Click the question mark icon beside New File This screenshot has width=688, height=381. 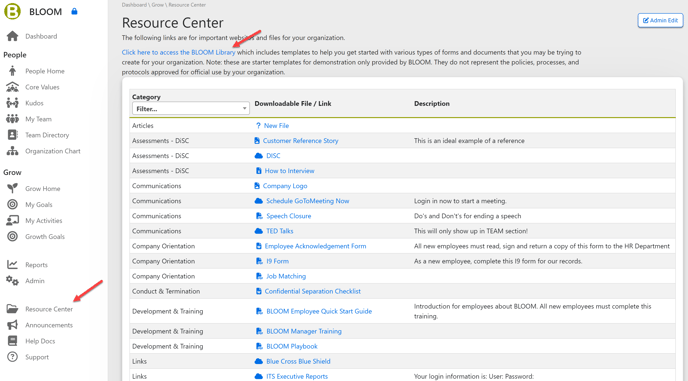(258, 126)
